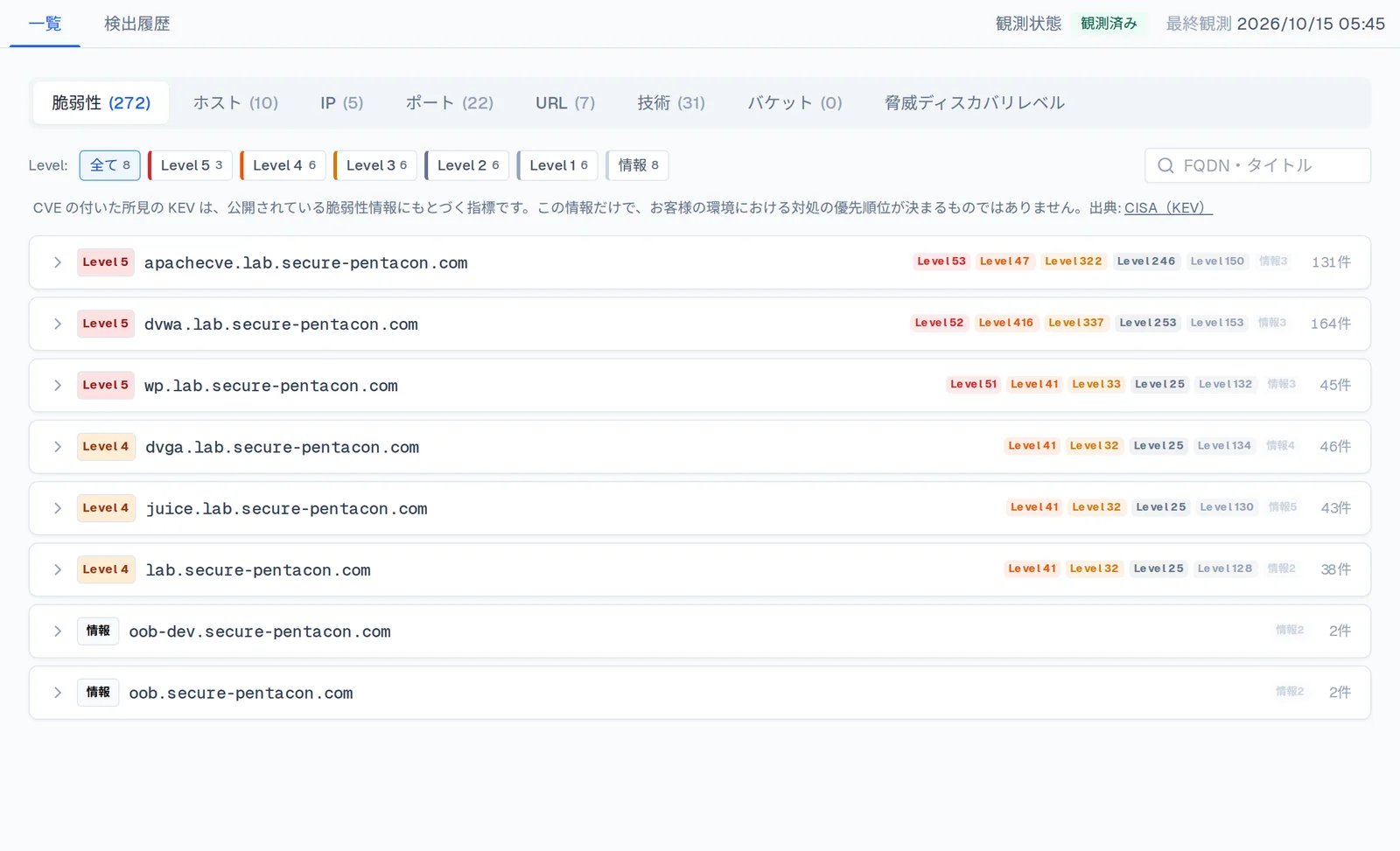Select the 一覧 tab

[x=45, y=24]
